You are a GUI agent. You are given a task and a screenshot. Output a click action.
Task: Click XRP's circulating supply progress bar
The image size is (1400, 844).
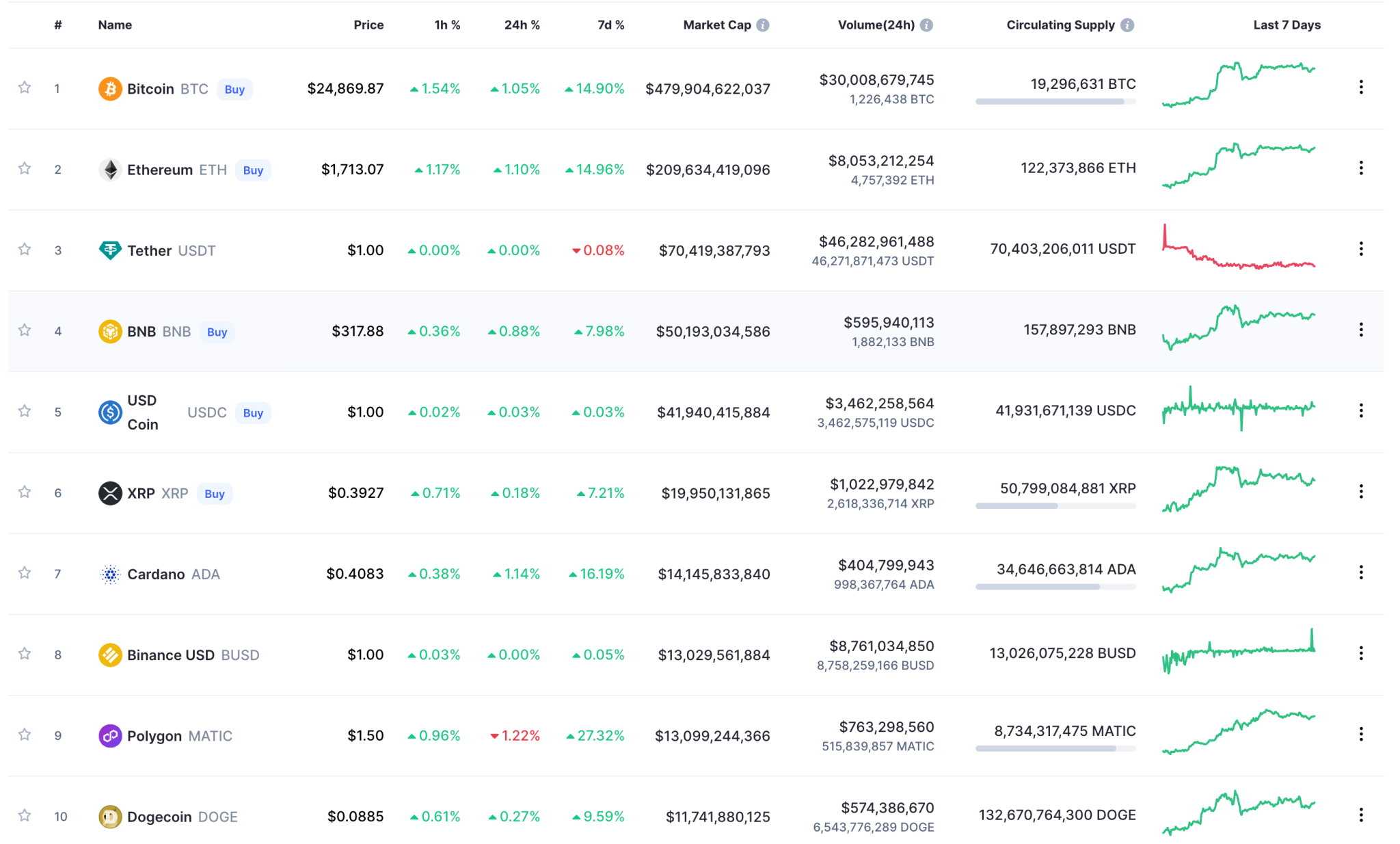coord(1055,507)
